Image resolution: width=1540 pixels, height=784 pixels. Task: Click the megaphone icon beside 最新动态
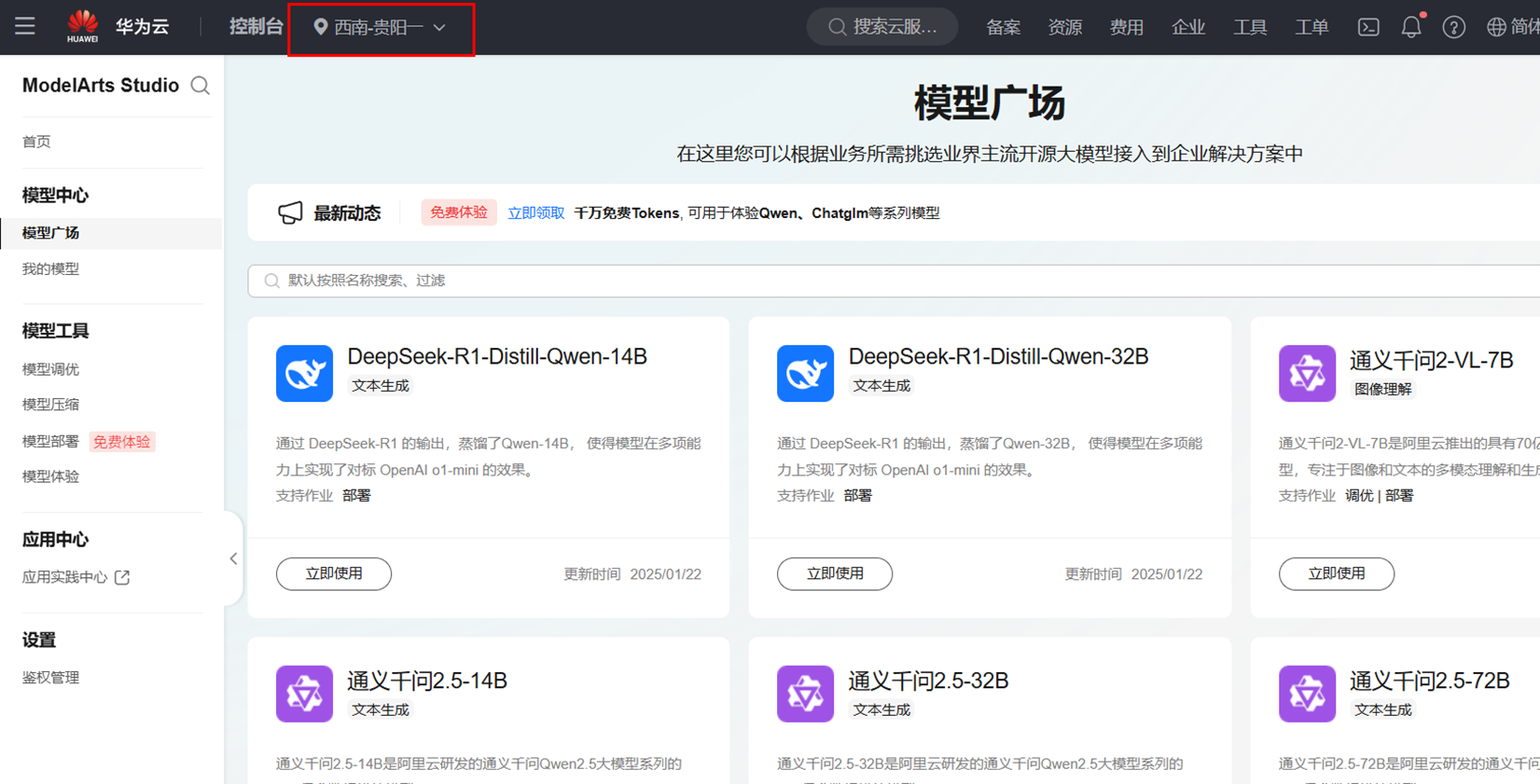point(290,213)
